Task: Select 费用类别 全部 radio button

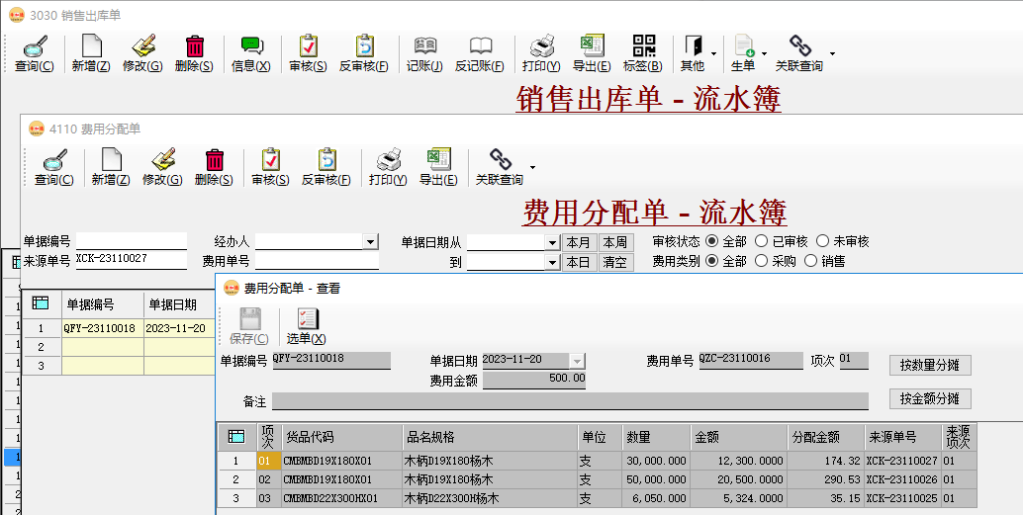Action: coord(712,262)
